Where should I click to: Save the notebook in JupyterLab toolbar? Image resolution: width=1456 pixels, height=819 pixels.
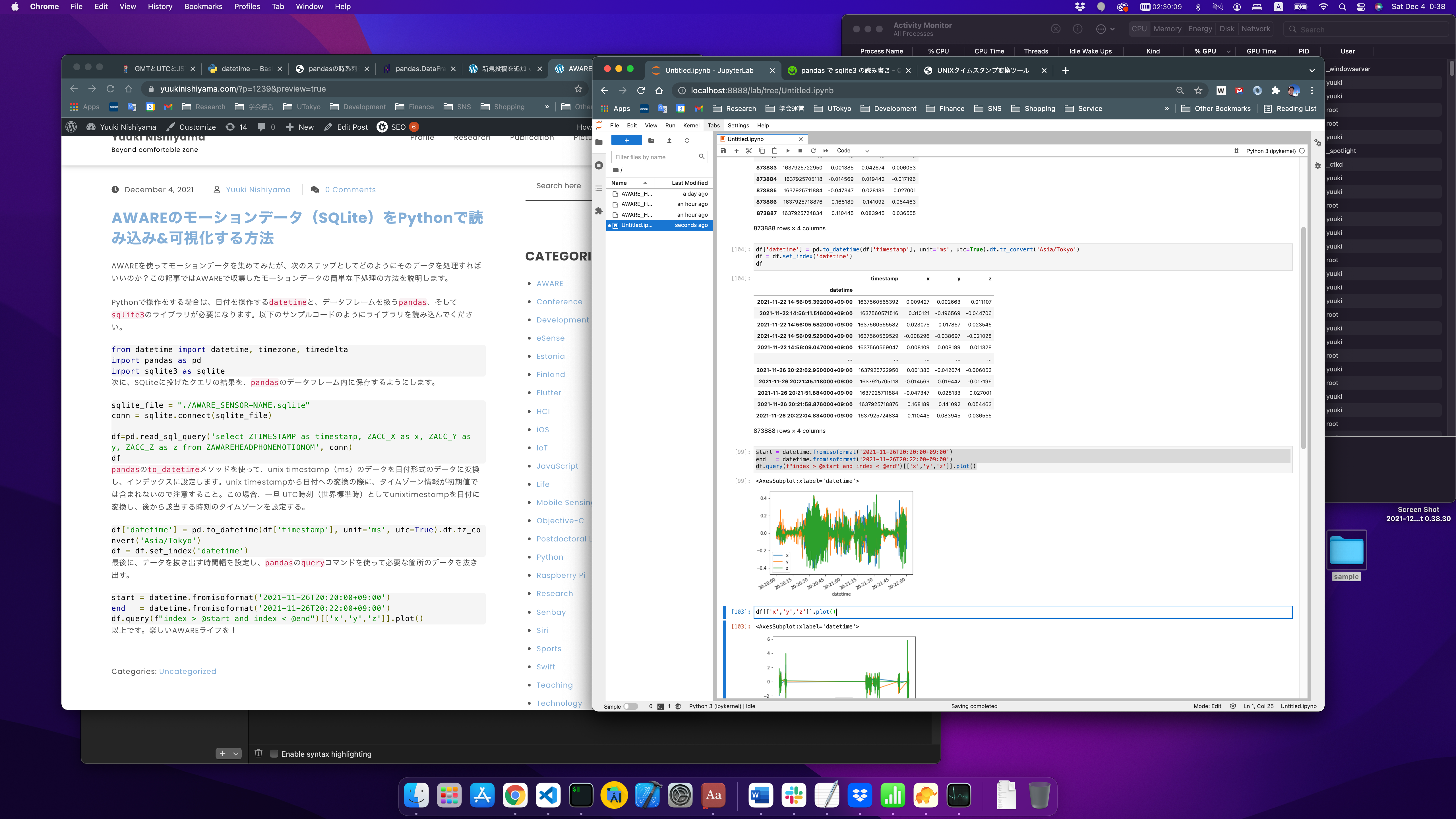[723, 151]
